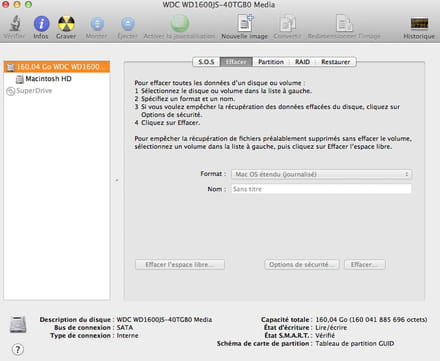This screenshot has height=361, width=440.
Task: Click the Vérifier microscope icon
Action: click(14, 24)
